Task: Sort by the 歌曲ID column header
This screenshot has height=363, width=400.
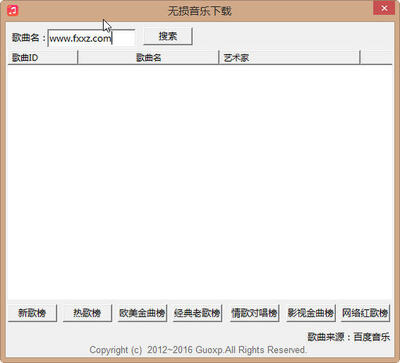Action: click(x=42, y=57)
